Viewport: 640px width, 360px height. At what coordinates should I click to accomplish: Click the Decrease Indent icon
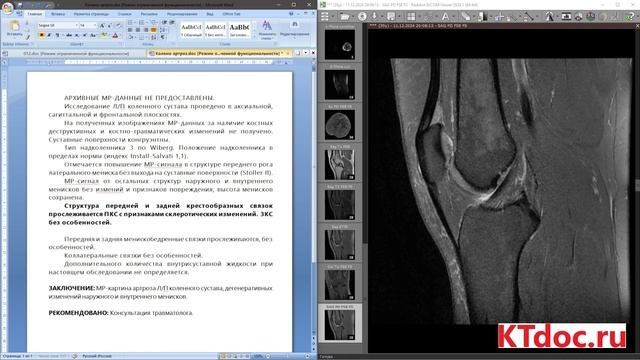pyautogui.click(x=164, y=22)
